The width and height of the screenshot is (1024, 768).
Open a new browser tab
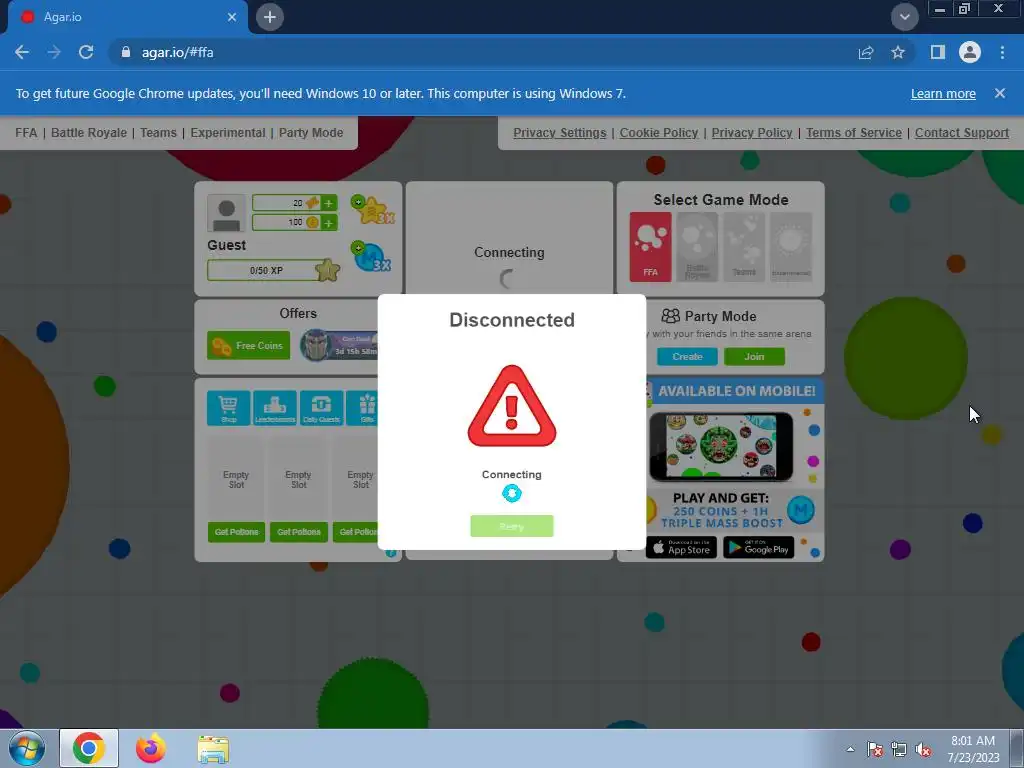[270, 17]
